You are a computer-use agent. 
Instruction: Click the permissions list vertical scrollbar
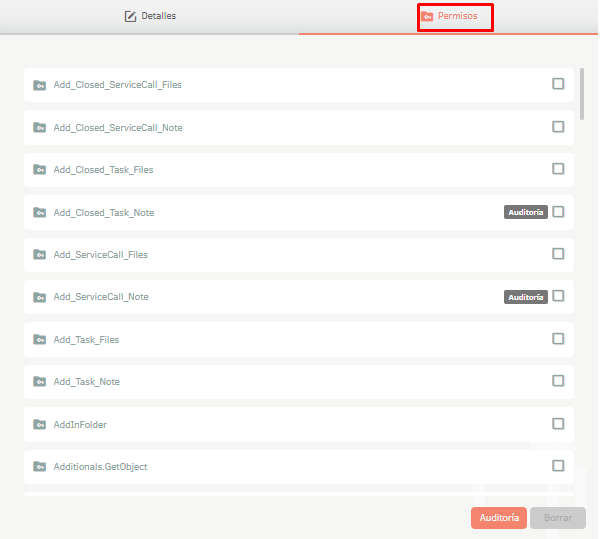click(582, 94)
